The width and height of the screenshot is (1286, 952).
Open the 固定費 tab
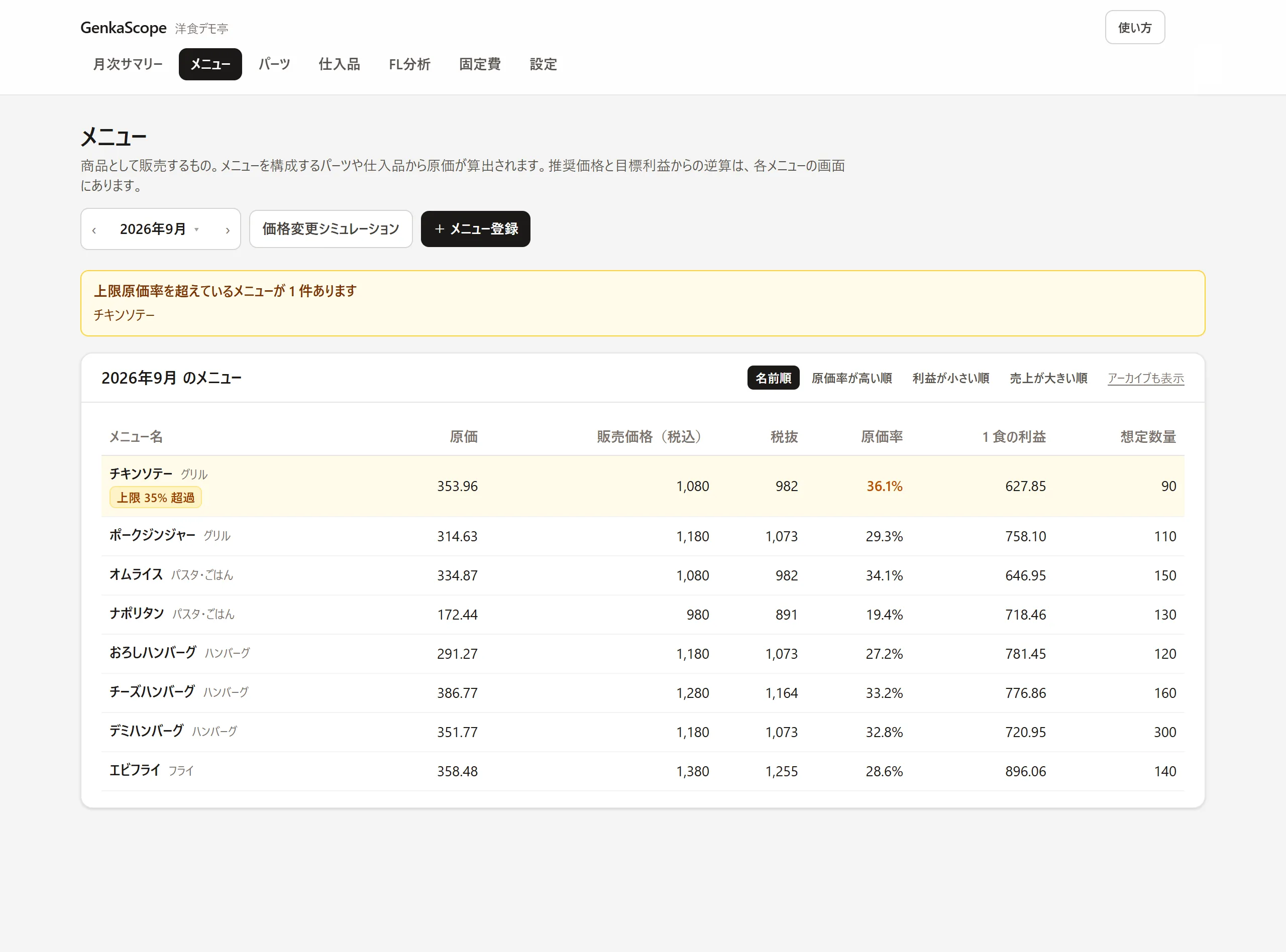click(480, 64)
